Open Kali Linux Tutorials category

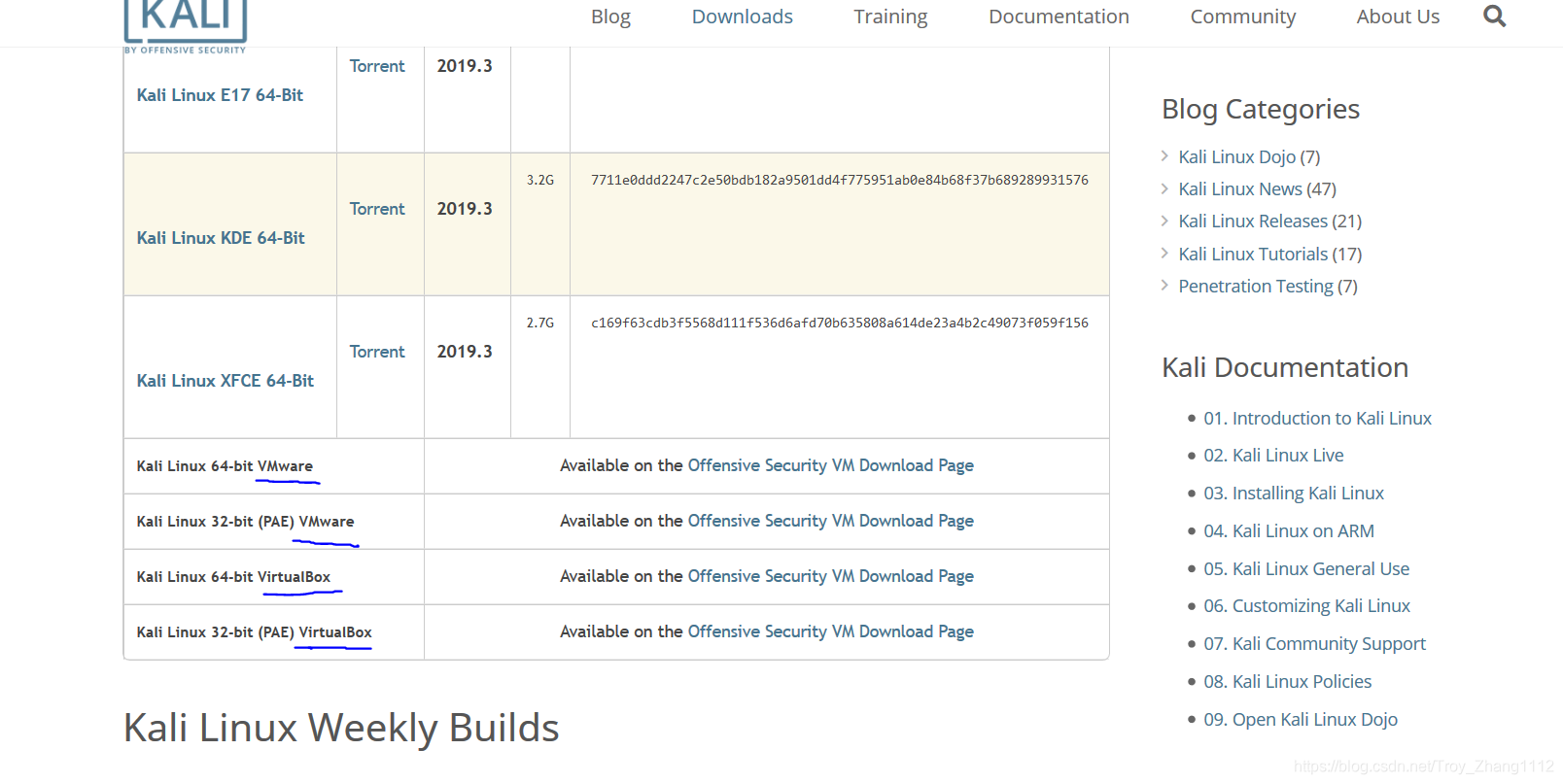(1253, 254)
